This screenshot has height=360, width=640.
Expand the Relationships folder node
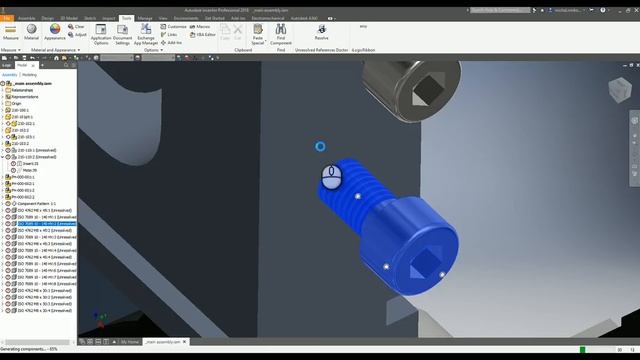click(x=2, y=90)
